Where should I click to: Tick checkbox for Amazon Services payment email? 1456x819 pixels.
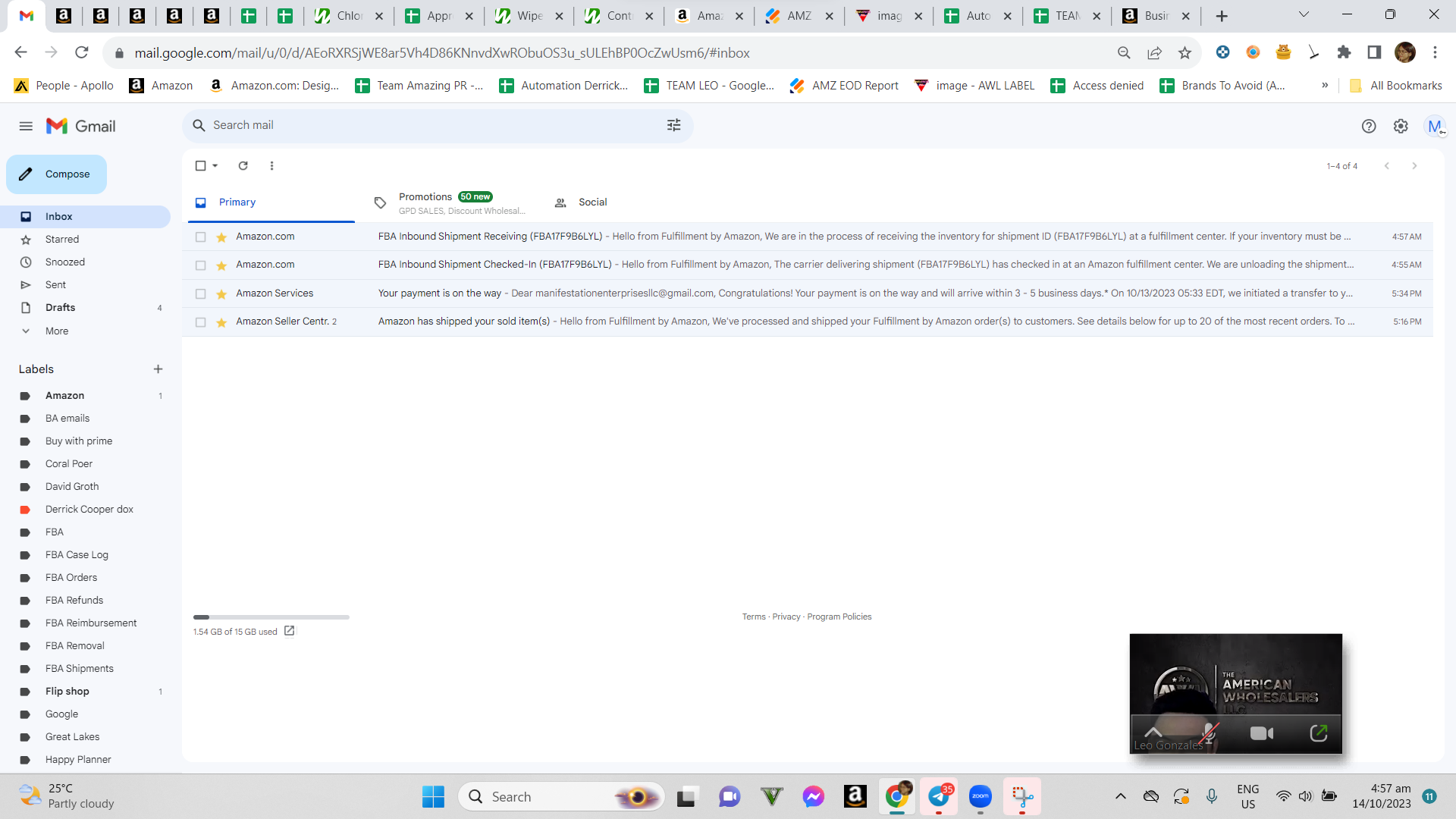coord(200,293)
